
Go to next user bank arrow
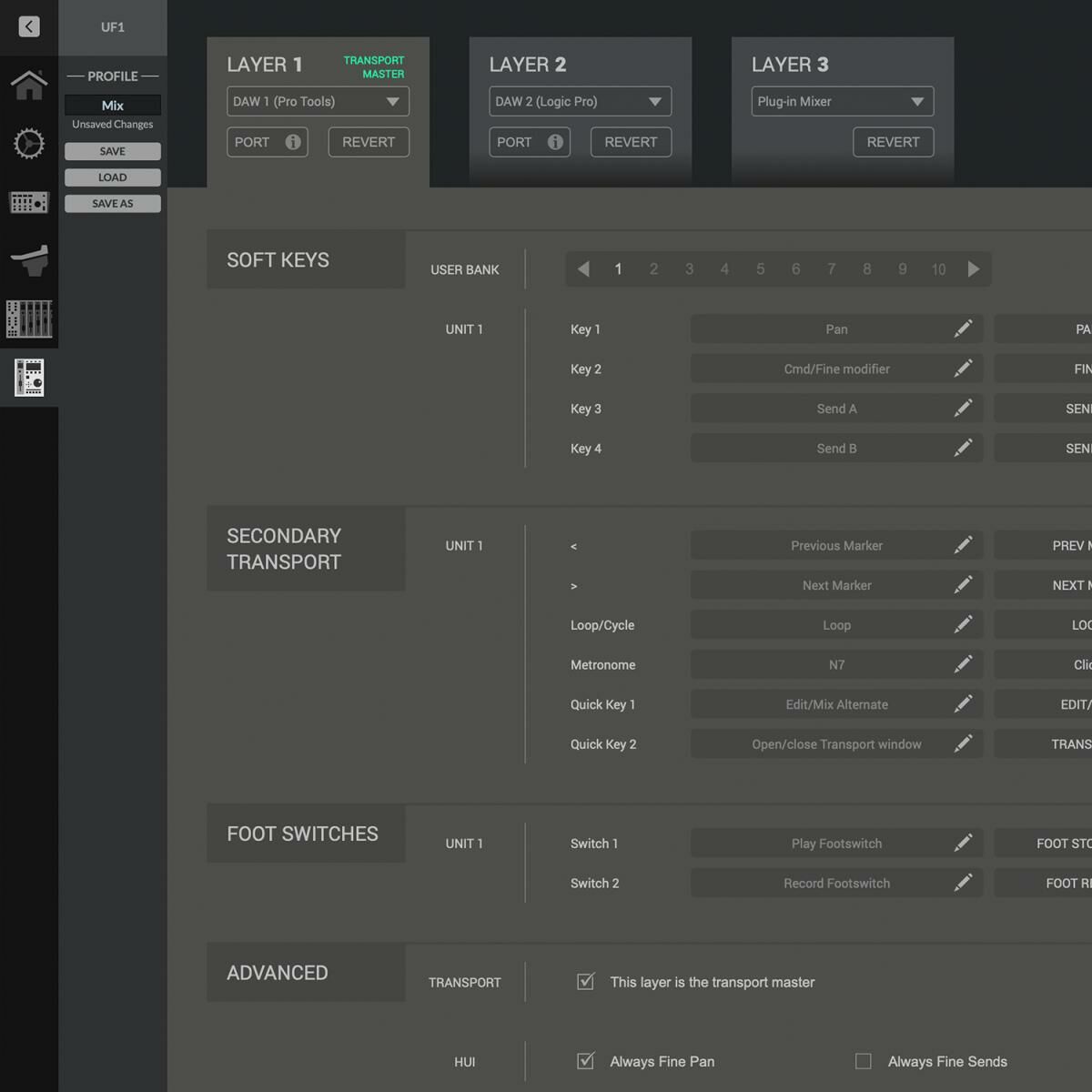(x=974, y=269)
